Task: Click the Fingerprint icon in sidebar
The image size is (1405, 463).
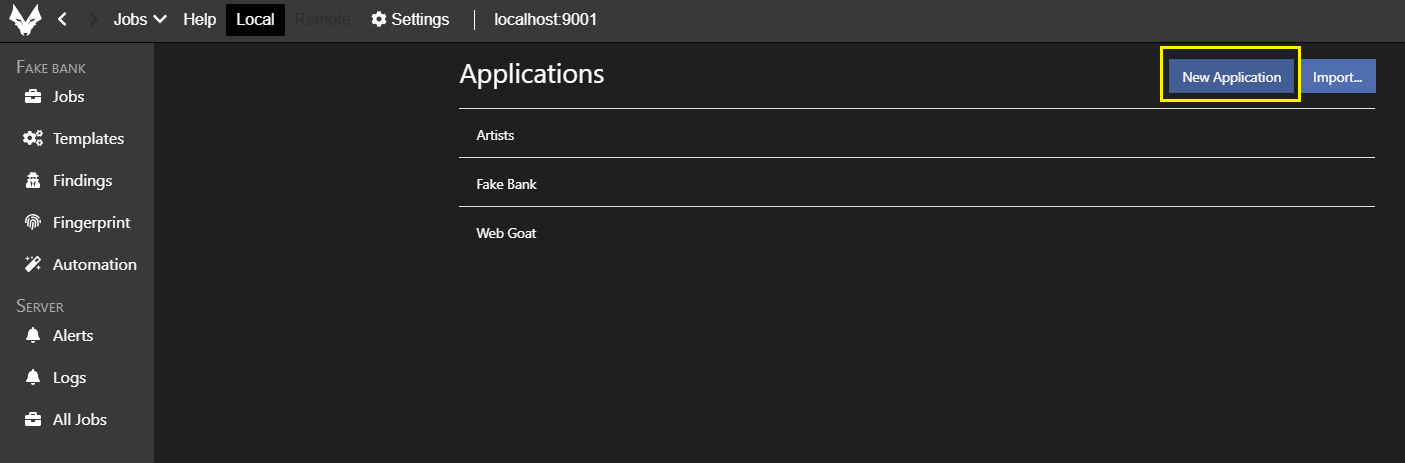Action: click(x=33, y=223)
